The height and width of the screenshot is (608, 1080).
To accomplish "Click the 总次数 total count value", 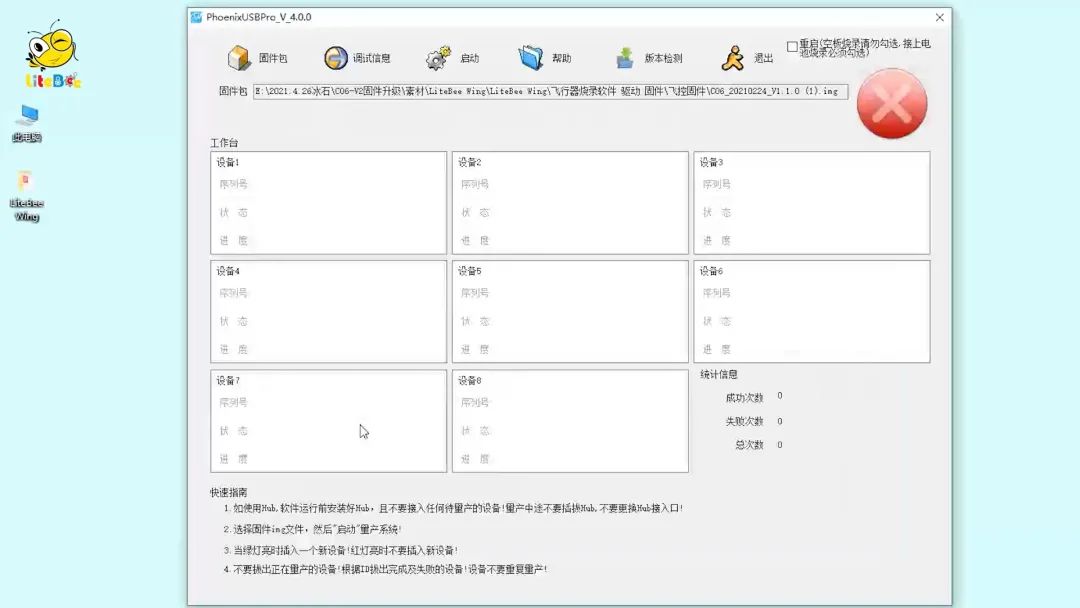I will 780,445.
